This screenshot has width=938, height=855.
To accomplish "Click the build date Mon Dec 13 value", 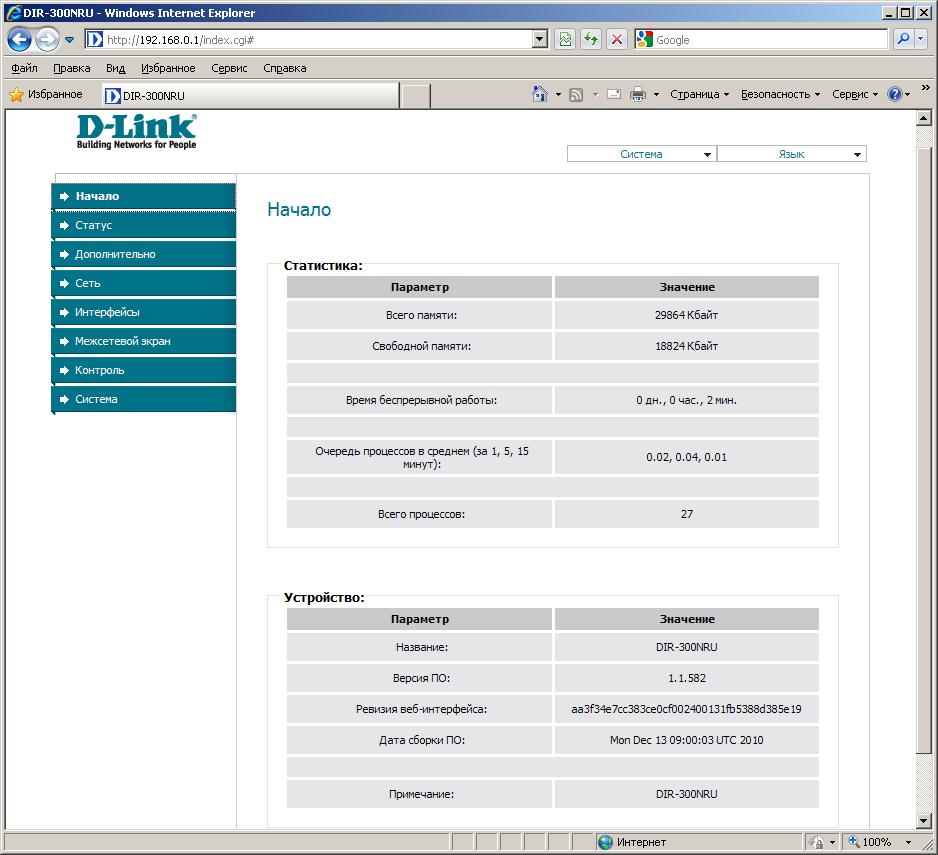I will point(687,740).
